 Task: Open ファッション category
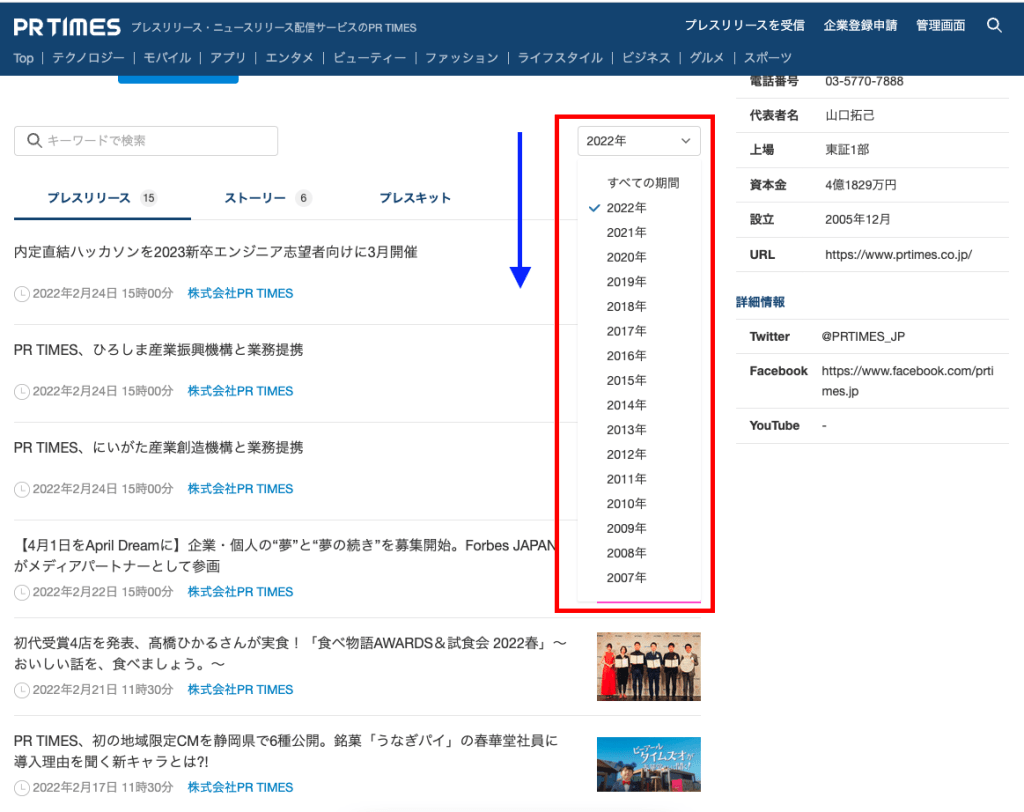(462, 58)
